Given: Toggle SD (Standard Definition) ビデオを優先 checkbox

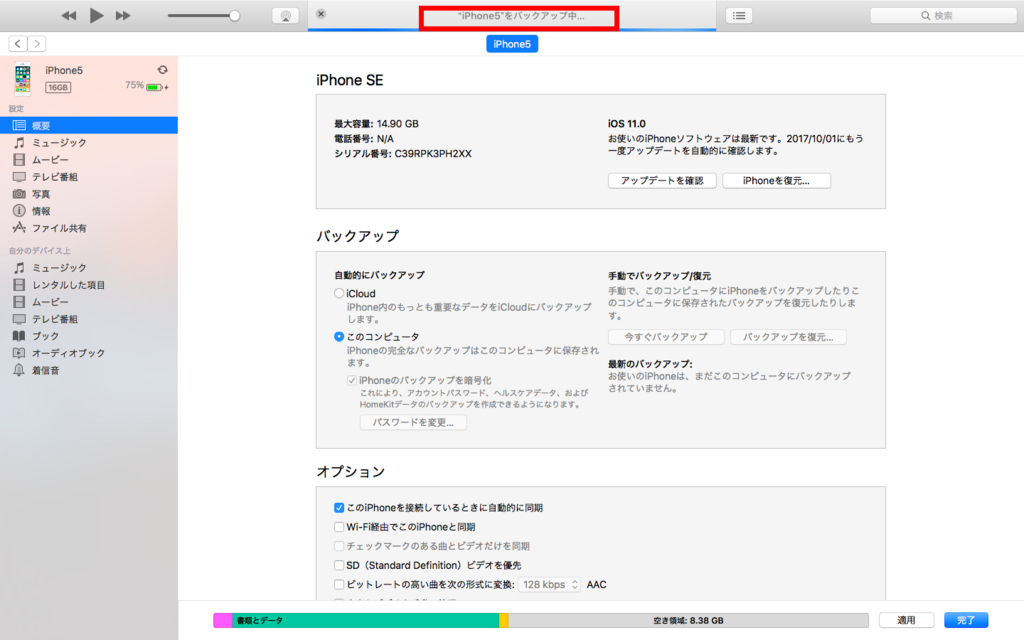Looking at the screenshot, I should coord(339,566).
